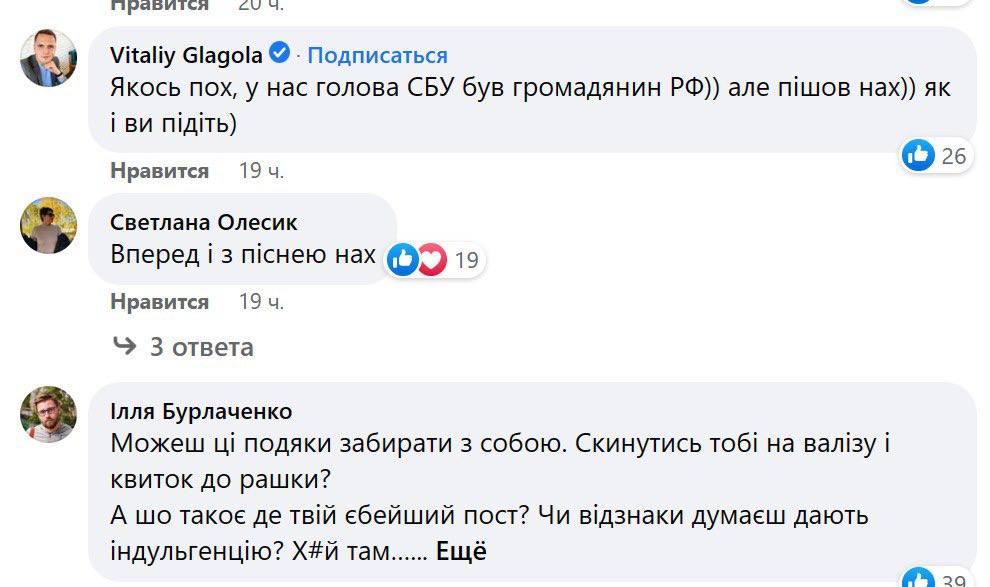
Task: Go to the Ілля Бурлаченко profile name link
Action: pyautogui.click(x=201, y=411)
